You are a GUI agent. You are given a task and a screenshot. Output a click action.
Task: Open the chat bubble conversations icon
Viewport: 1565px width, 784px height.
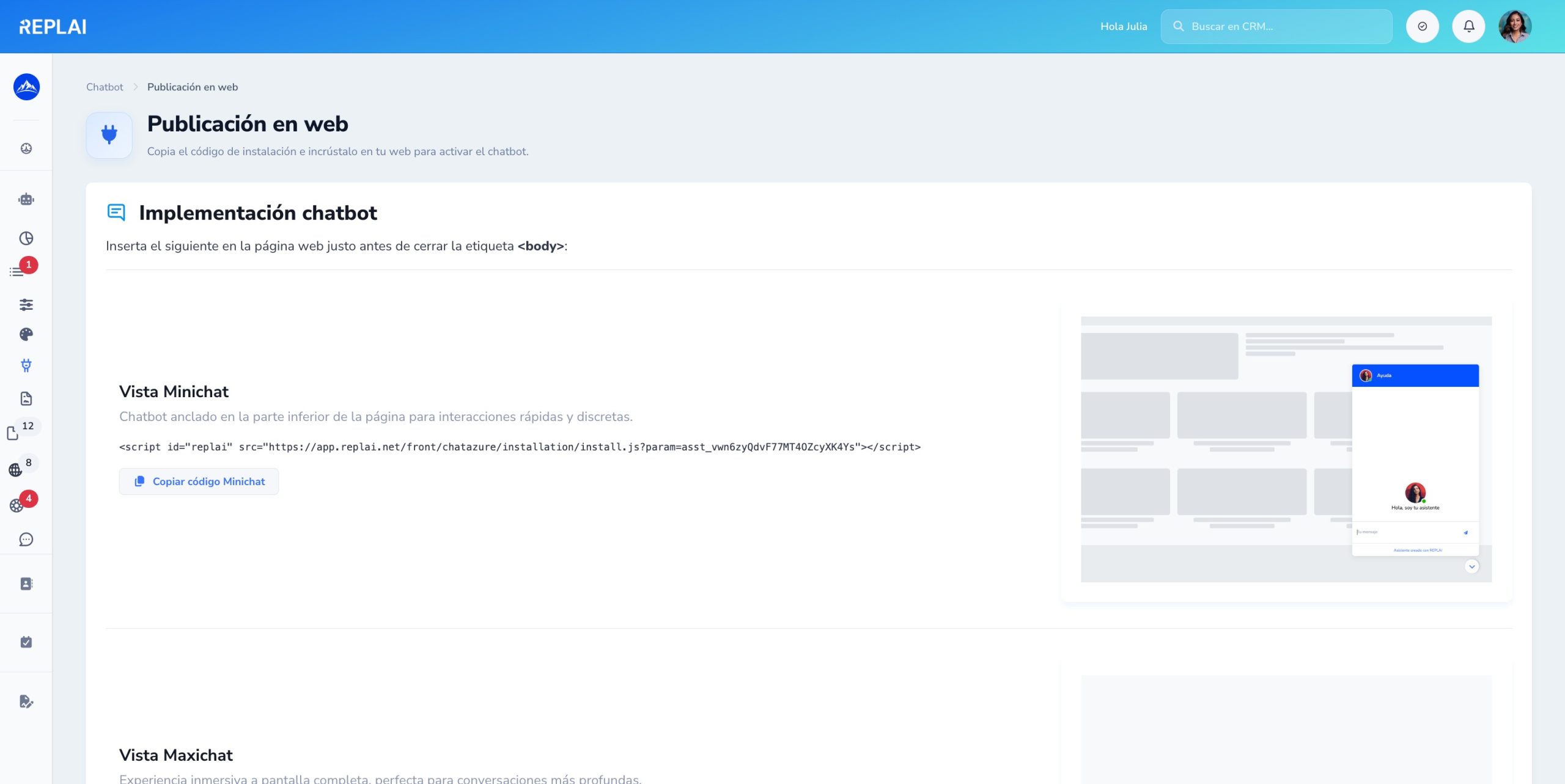tap(26, 540)
